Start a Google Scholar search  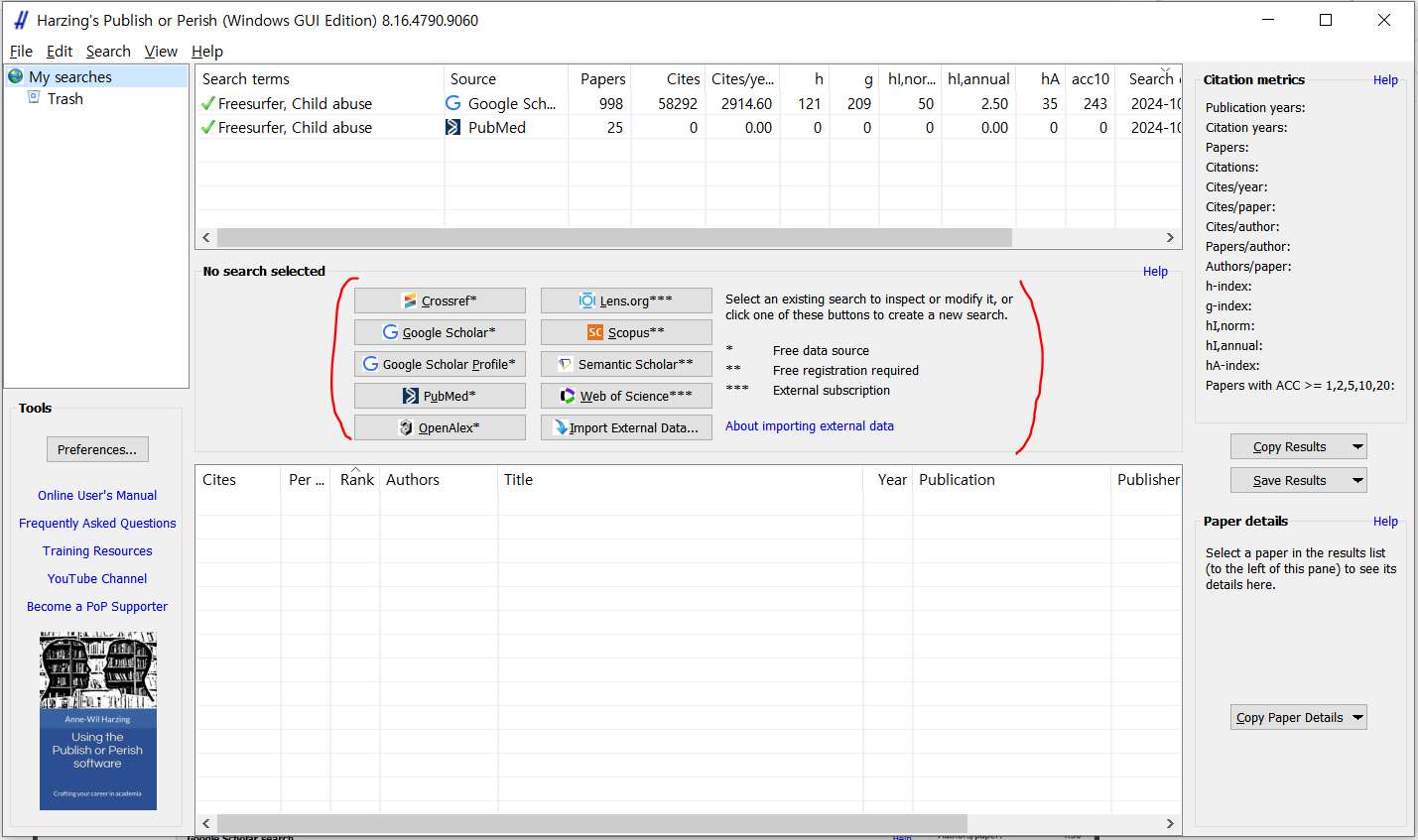(x=440, y=332)
